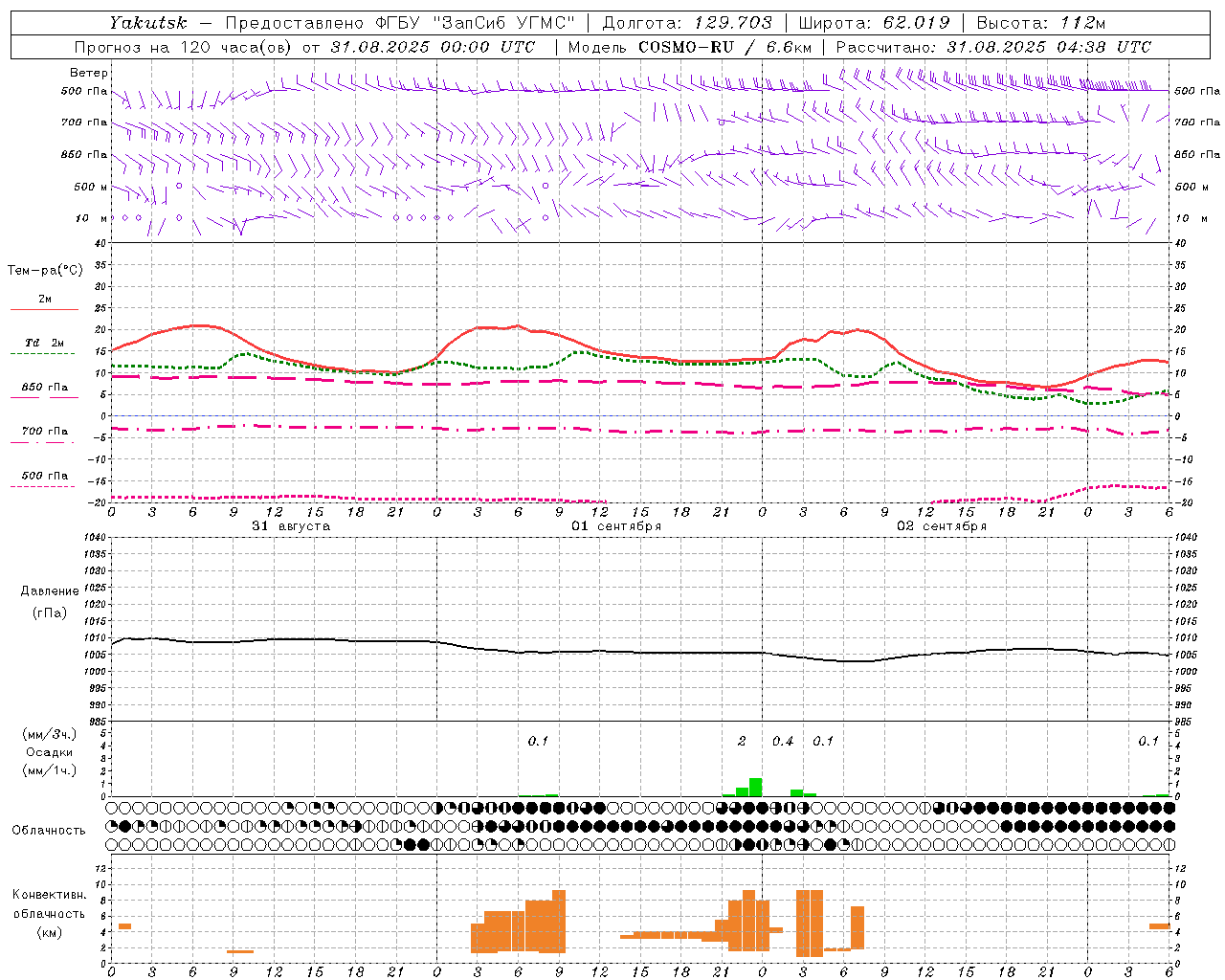Select the "Долгота: 129.703" value

[x=687, y=22]
